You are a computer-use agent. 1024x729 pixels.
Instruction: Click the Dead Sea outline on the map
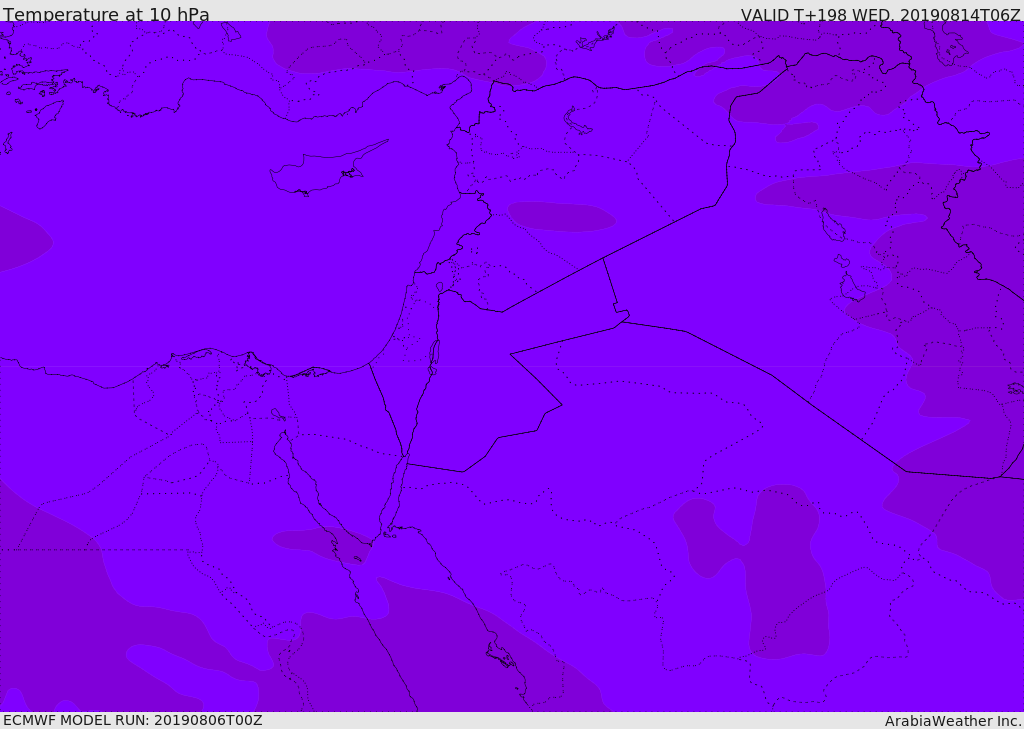[x=433, y=357]
